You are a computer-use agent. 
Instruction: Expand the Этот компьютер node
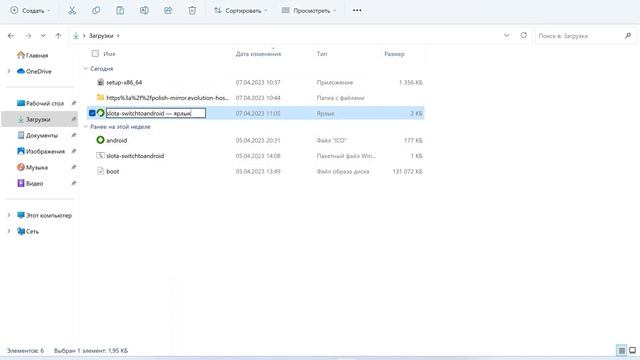pos(9,215)
